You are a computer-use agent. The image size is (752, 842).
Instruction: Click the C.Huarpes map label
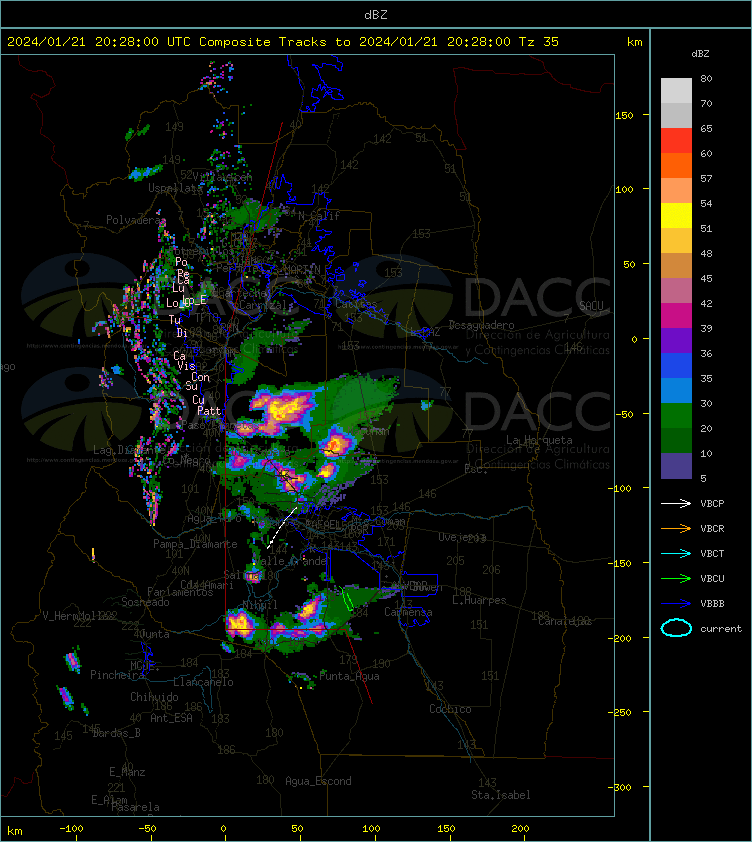479,600
